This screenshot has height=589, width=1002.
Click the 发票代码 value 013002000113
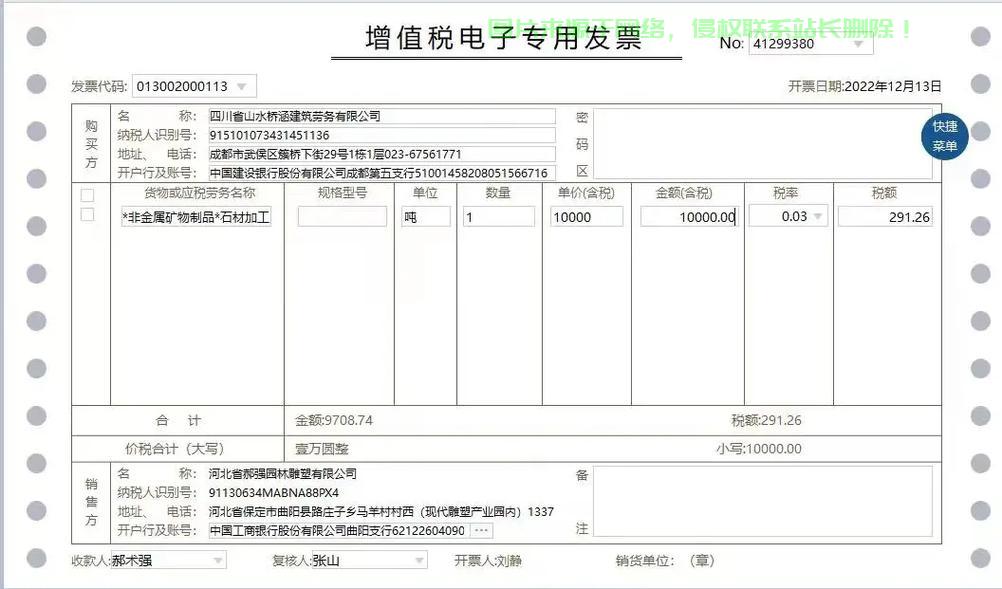pyautogui.click(x=183, y=86)
